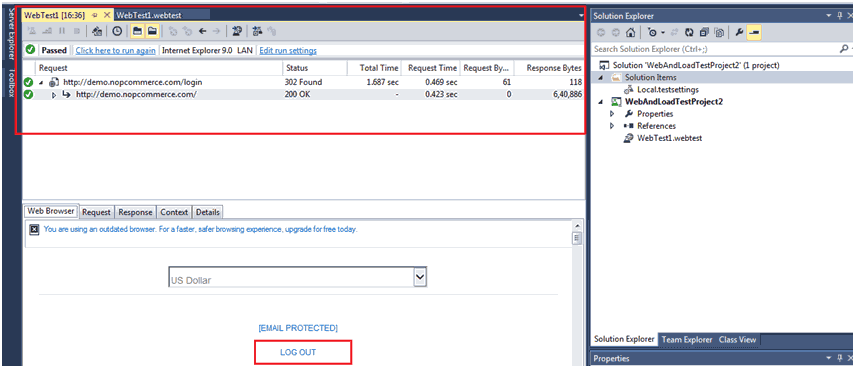Click the globe-with-arrow icon after the forward arrow

(x=237, y=31)
